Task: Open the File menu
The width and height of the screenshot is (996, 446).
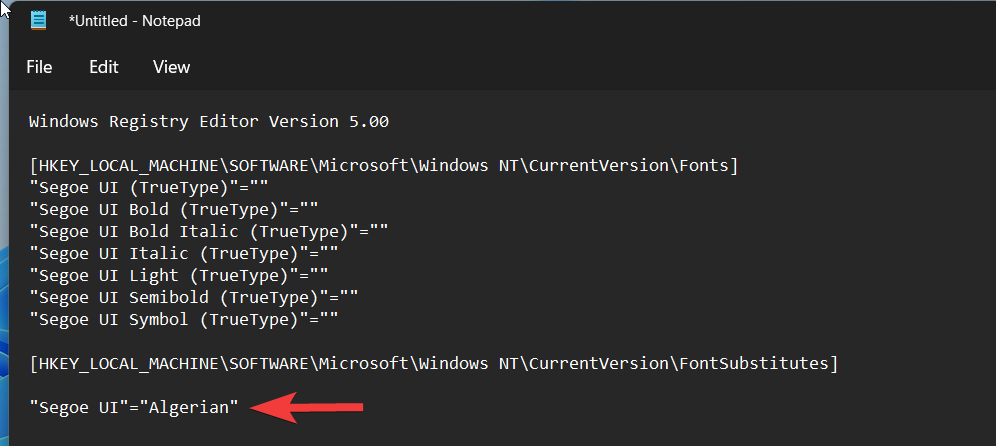Action: point(39,67)
